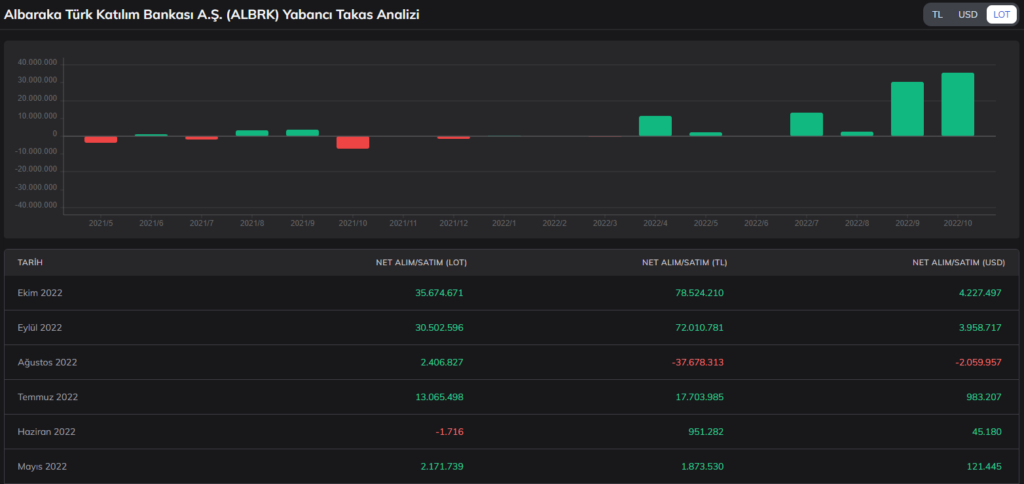Click the green bar for 2021/9
The image size is (1024, 484).
click(302, 133)
